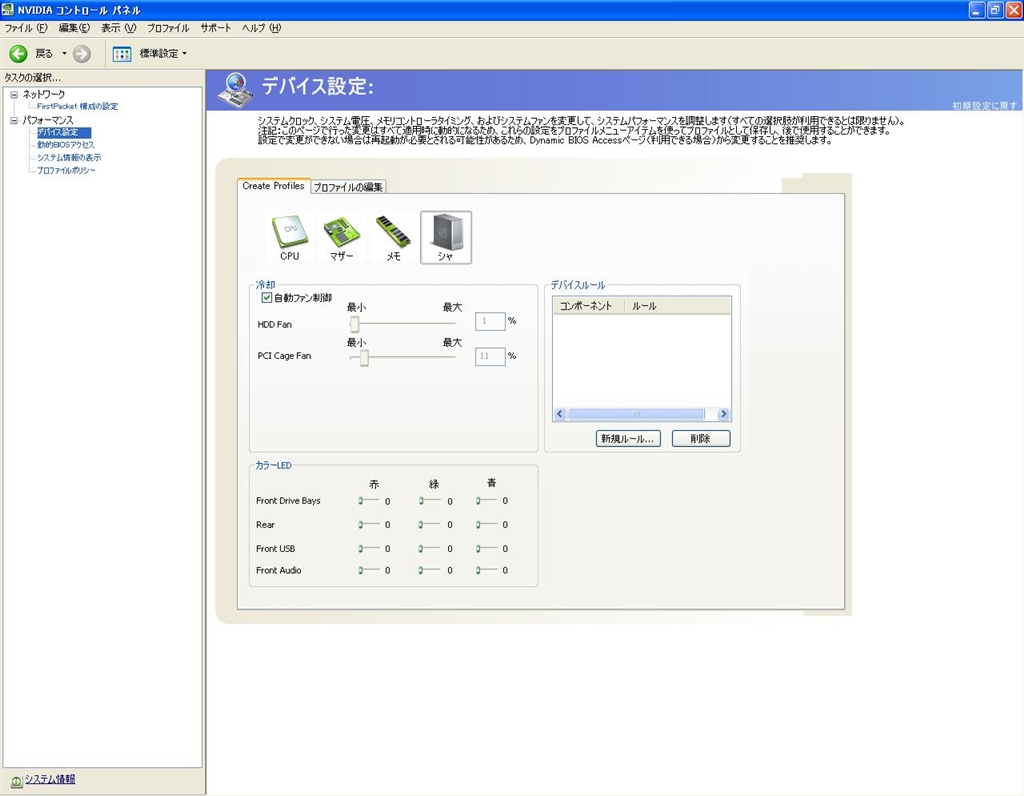Click the PCI Cage Fan percent field
The width and height of the screenshot is (1024, 796).
(490, 357)
